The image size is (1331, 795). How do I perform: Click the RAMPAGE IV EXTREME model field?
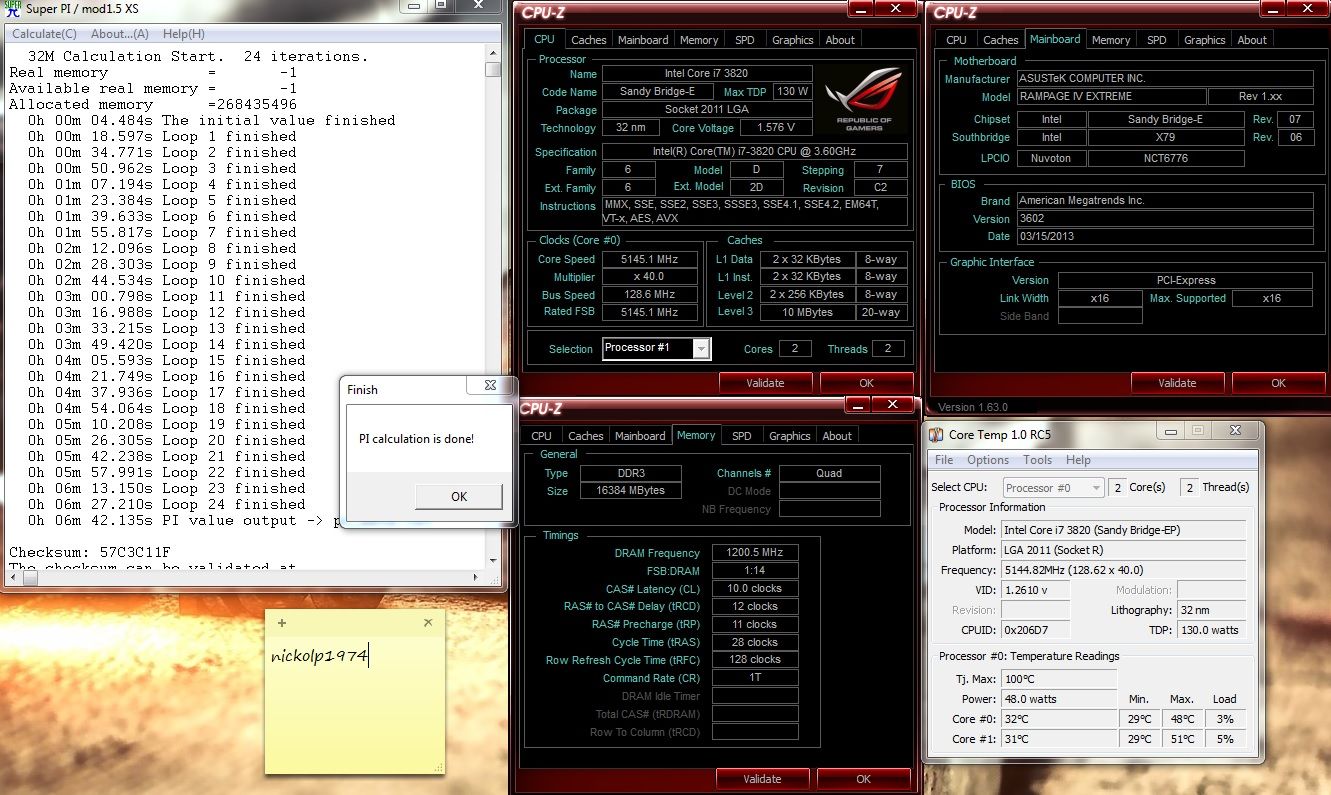click(x=1110, y=96)
